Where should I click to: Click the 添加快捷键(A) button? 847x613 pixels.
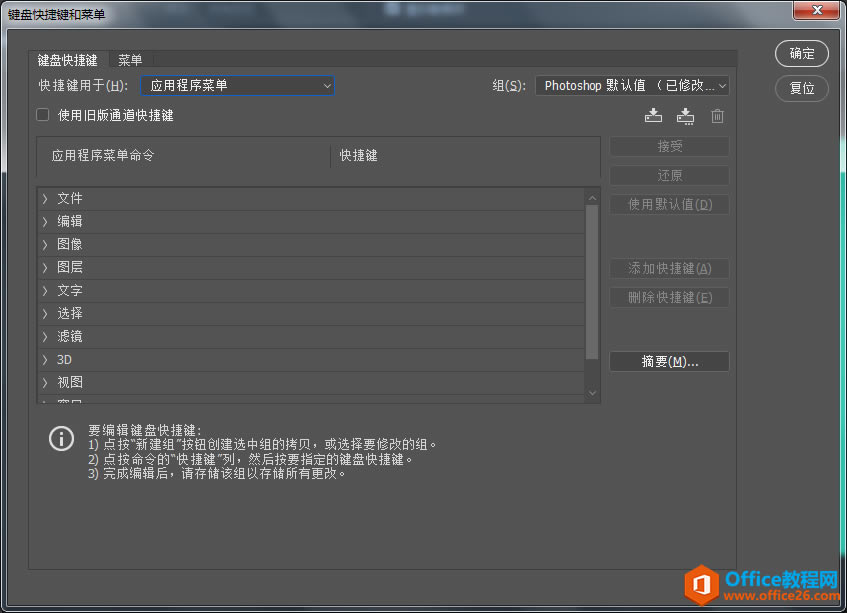tap(669, 268)
